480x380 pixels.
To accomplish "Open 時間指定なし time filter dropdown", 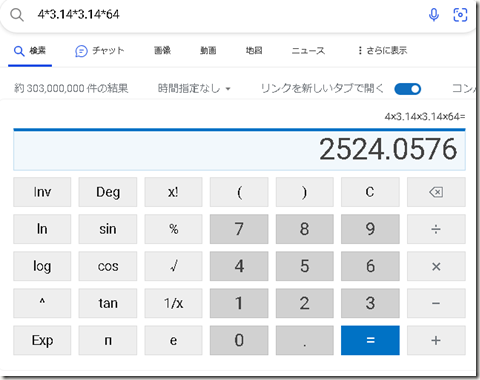I will [194, 89].
